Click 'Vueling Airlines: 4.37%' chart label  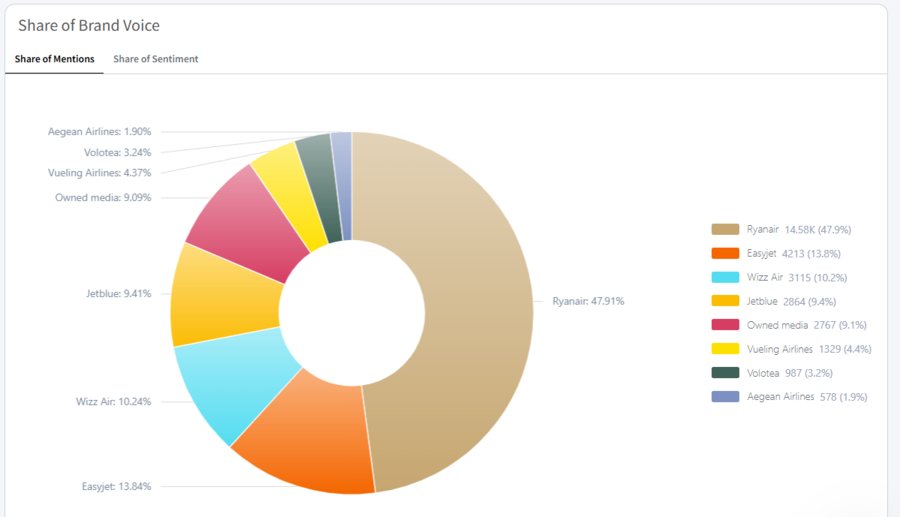tap(100, 173)
